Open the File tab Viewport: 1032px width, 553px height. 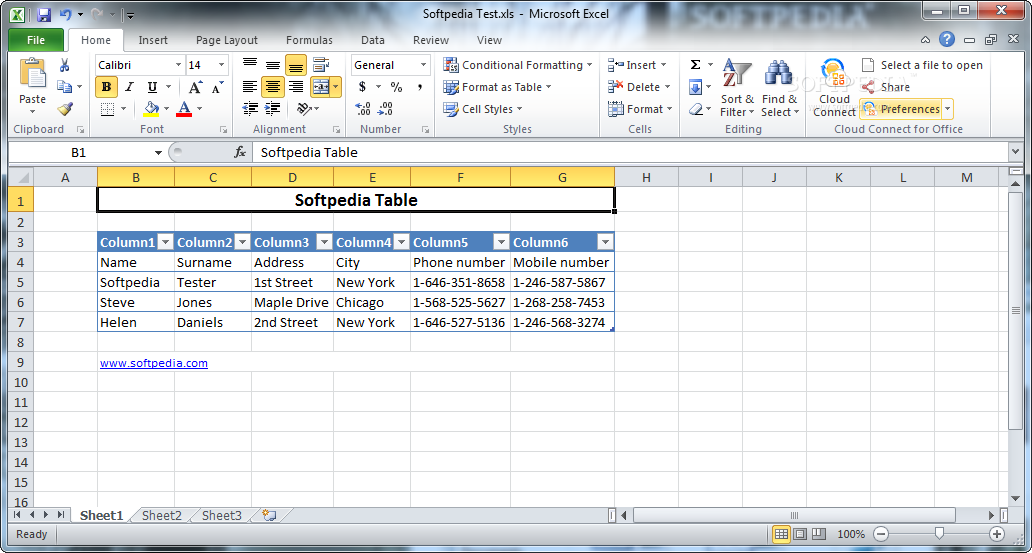click(36, 40)
